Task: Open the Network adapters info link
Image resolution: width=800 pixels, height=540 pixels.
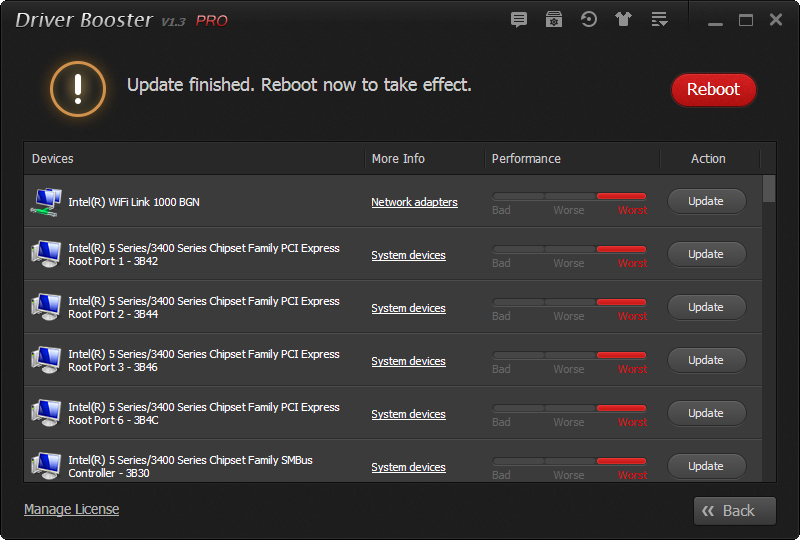Action: (x=414, y=202)
